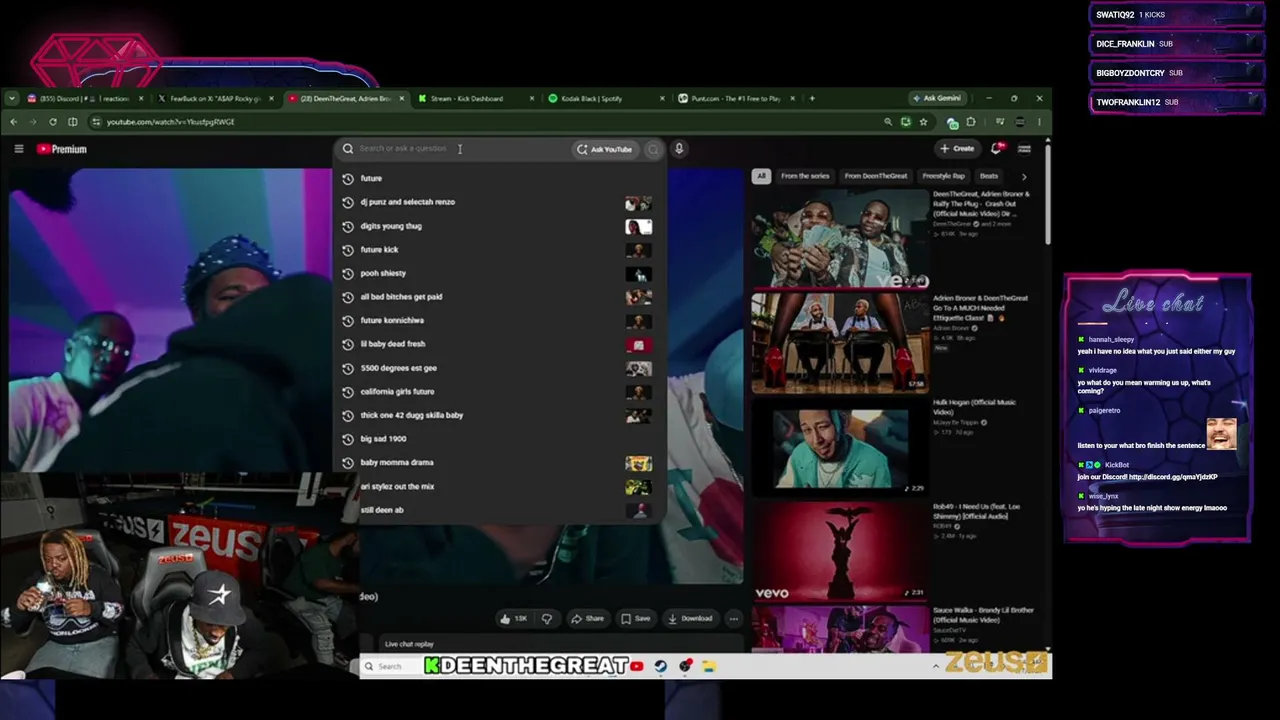
Task: Select the 'Beats' filter chip
Action: tap(989, 176)
